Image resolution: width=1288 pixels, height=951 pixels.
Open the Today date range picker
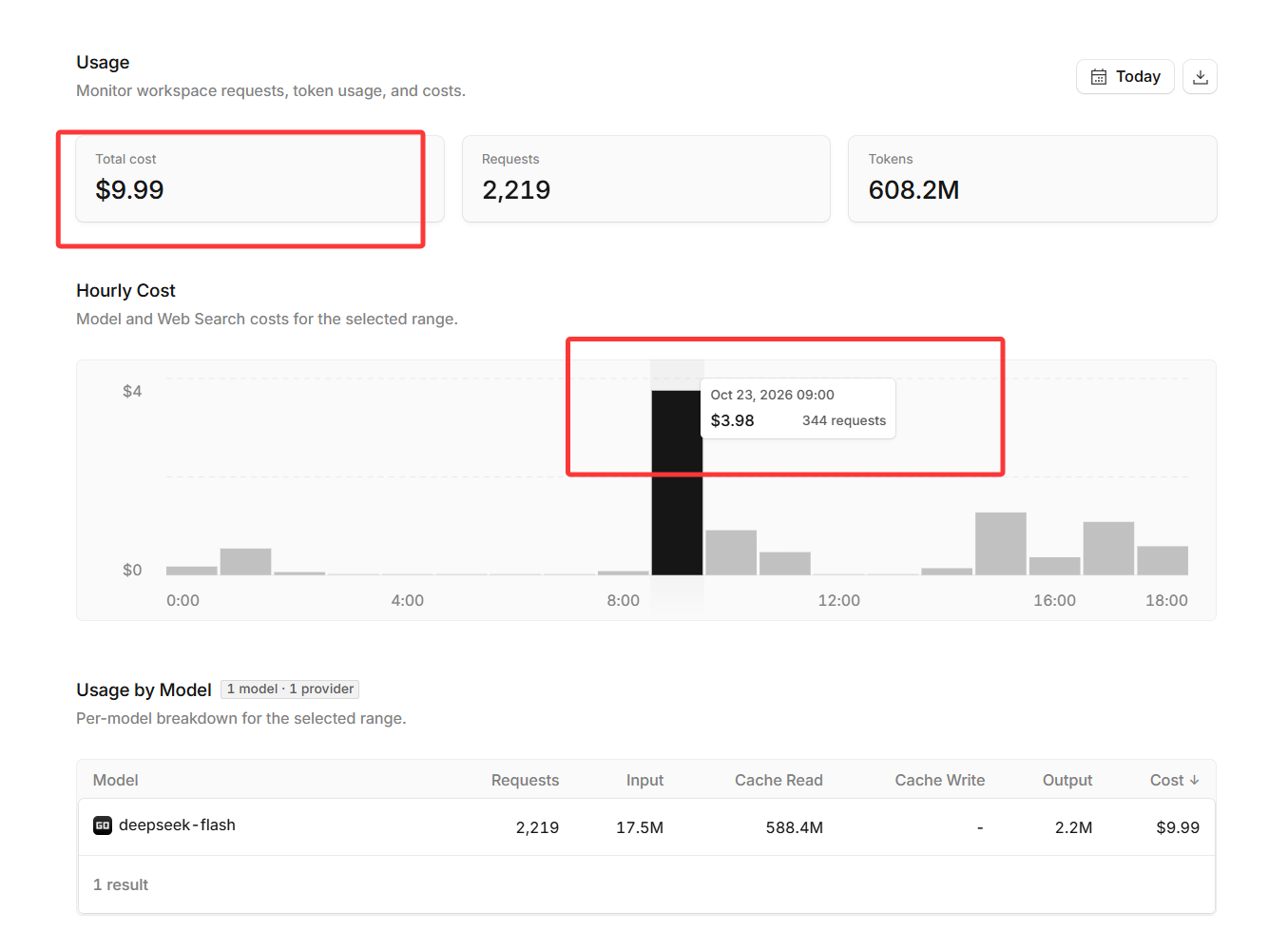(x=1125, y=77)
